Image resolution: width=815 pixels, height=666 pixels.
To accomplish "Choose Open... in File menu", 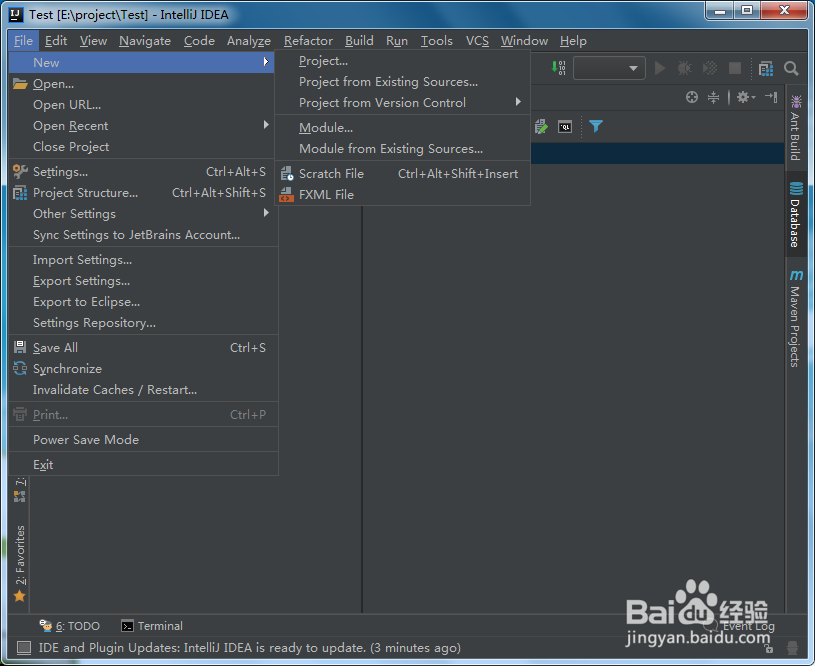I will pos(141,84).
